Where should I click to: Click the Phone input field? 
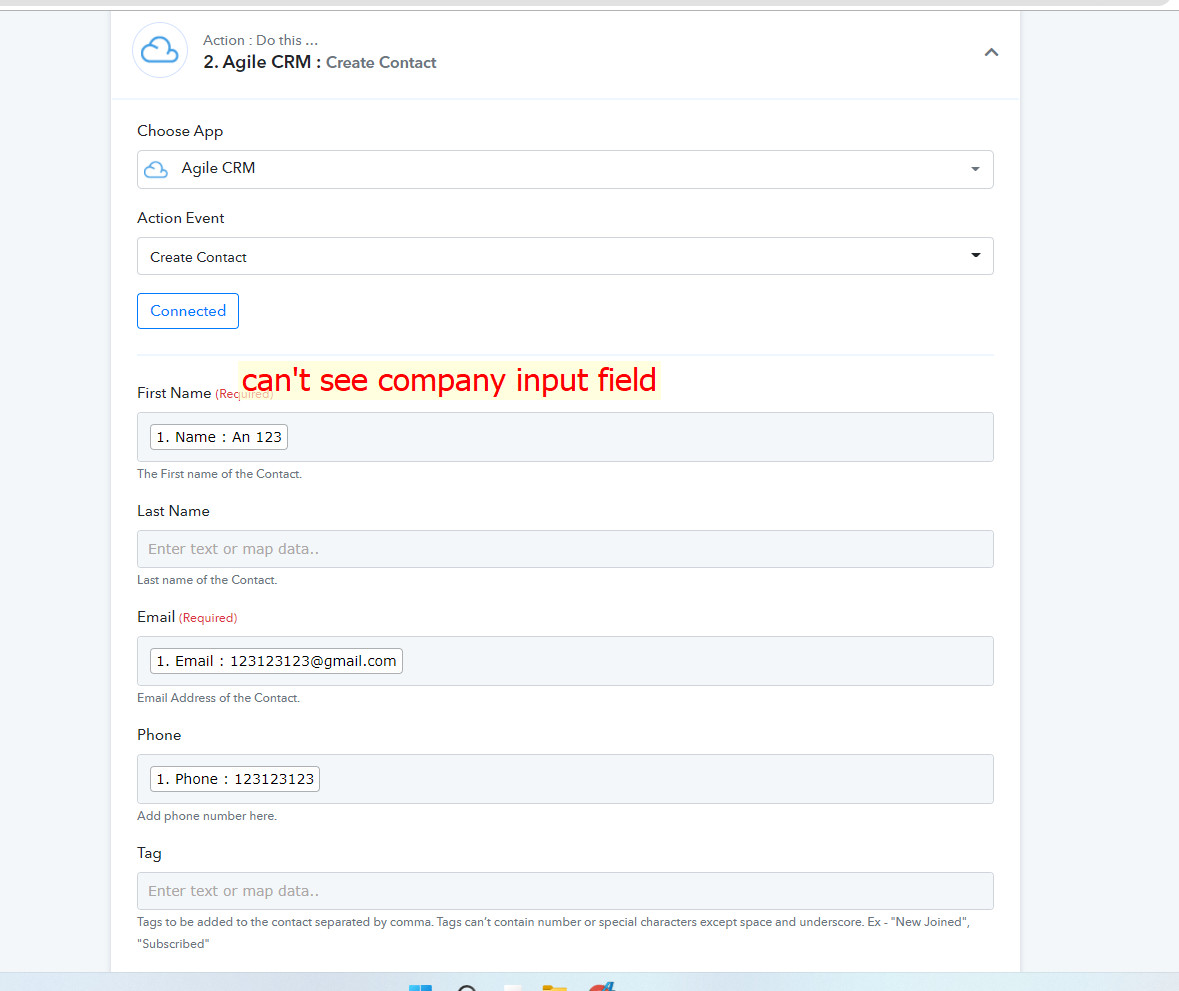click(565, 779)
